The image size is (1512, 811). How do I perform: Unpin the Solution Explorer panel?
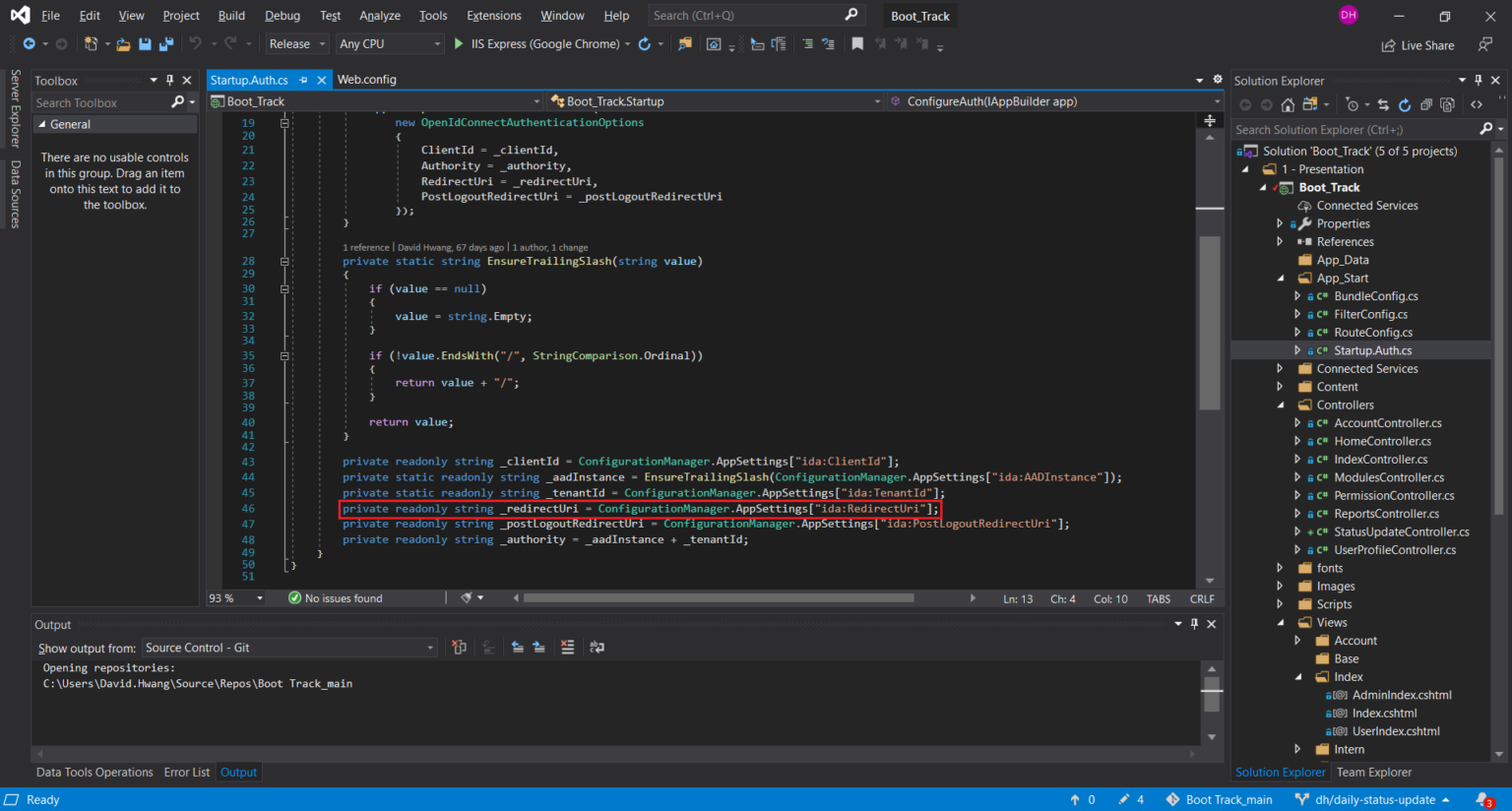pos(1478,80)
